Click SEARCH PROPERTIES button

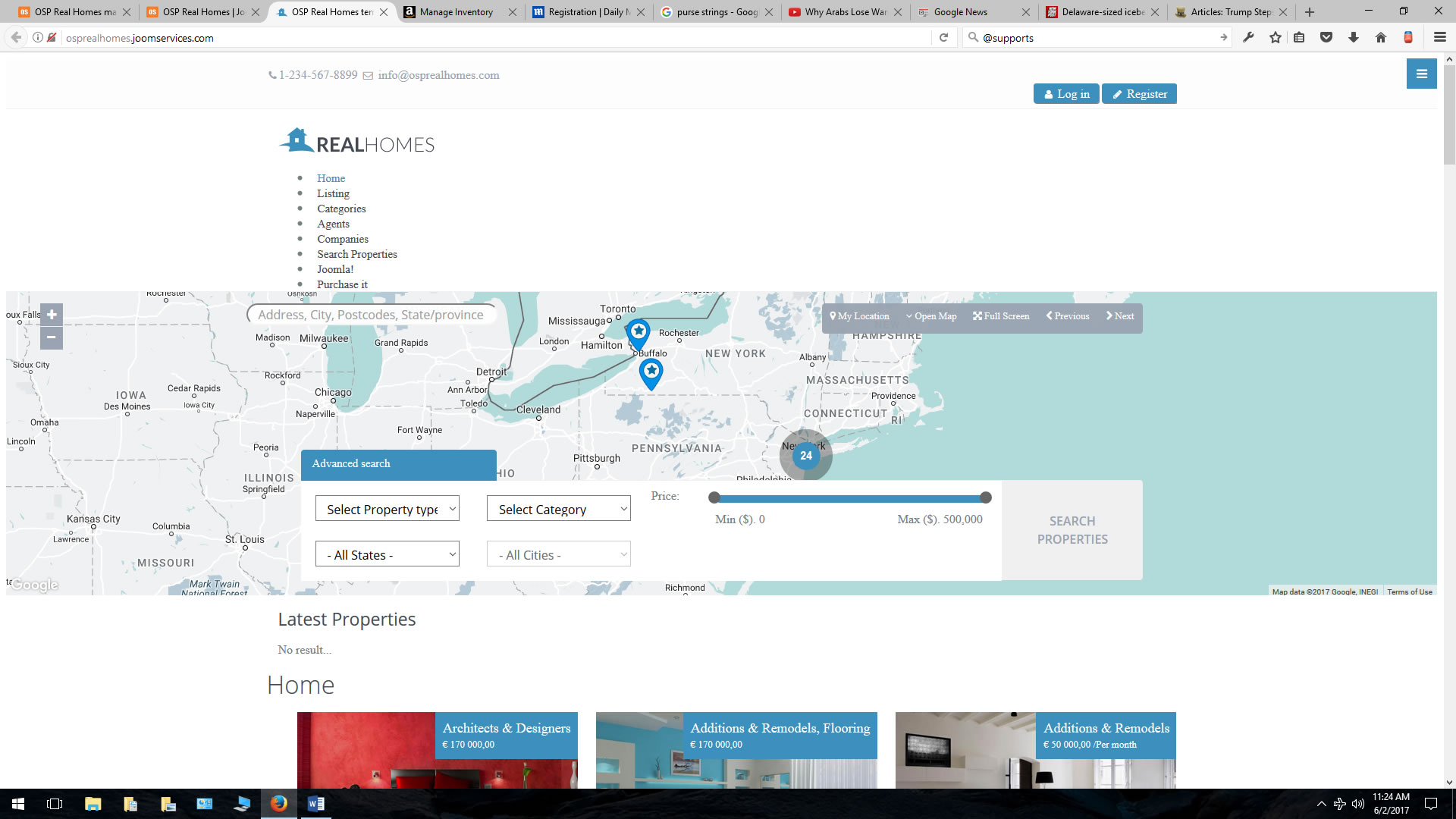(1072, 530)
